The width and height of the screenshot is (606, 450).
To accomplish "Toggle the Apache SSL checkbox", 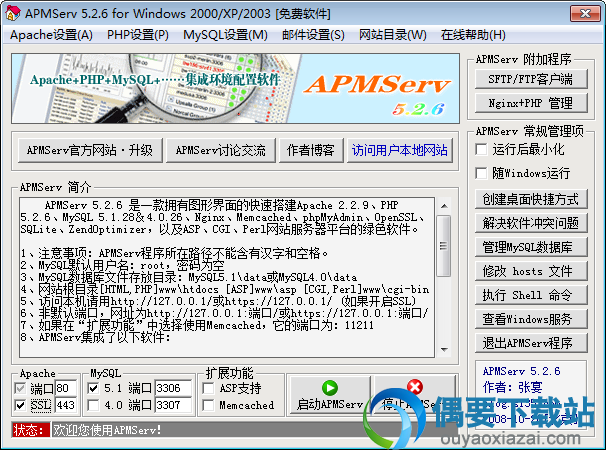I will pos(20,405).
